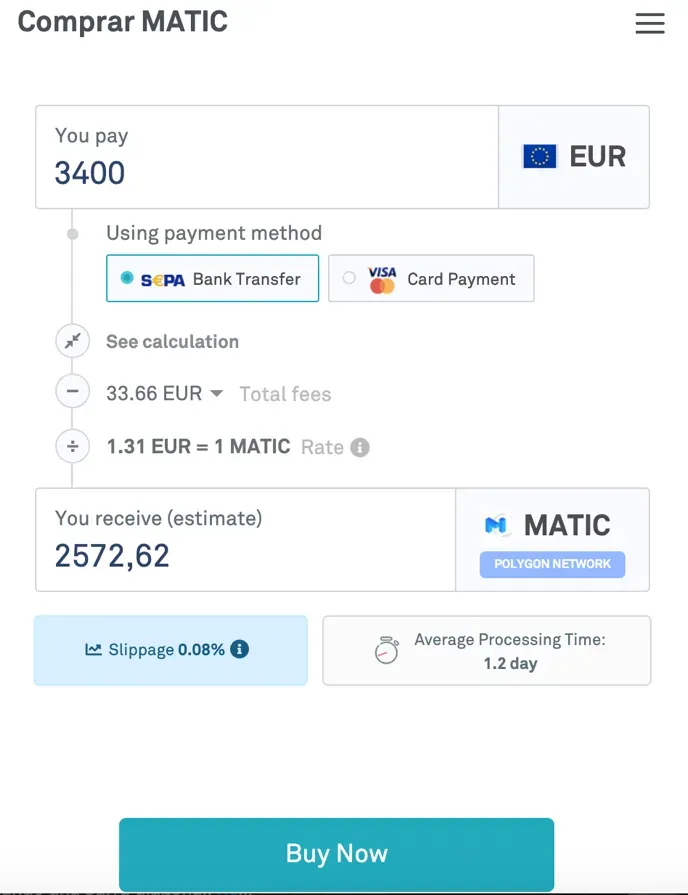Click the Slippage info icon
The height and width of the screenshot is (895, 688).
pyautogui.click(x=239, y=649)
